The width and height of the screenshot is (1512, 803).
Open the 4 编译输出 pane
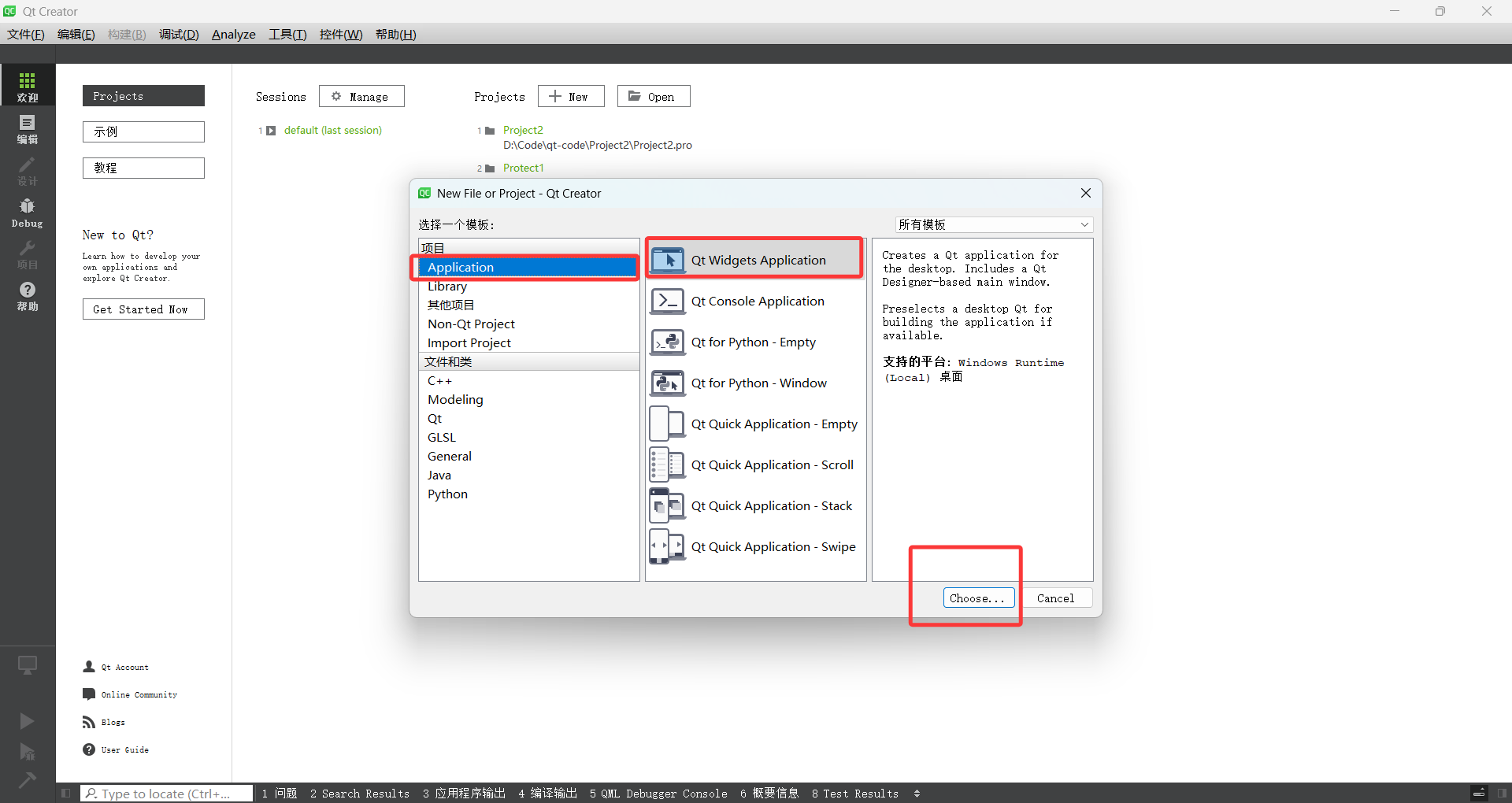pyautogui.click(x=548, y=793)
